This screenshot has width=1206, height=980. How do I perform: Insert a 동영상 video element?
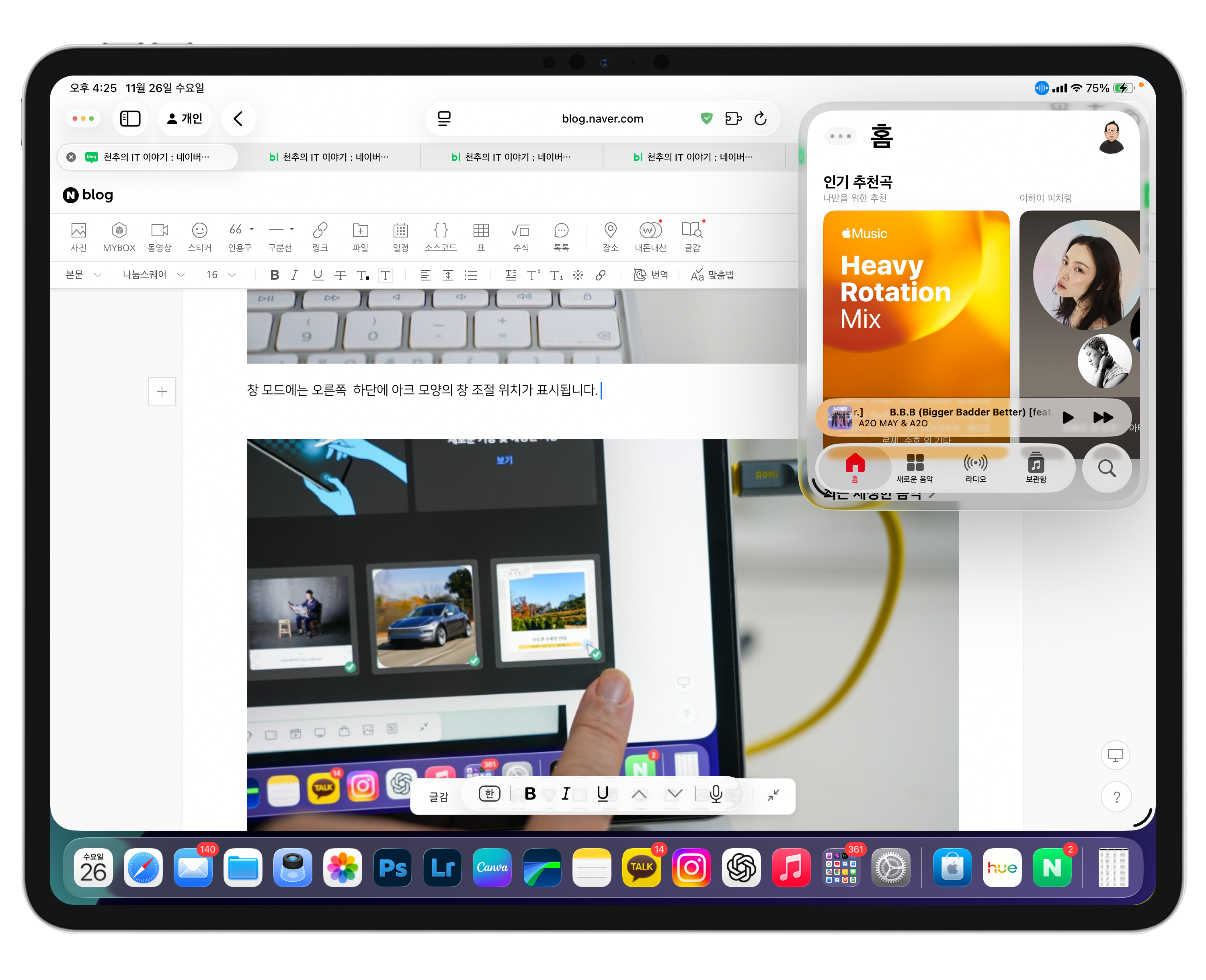(x=159, y=231)
